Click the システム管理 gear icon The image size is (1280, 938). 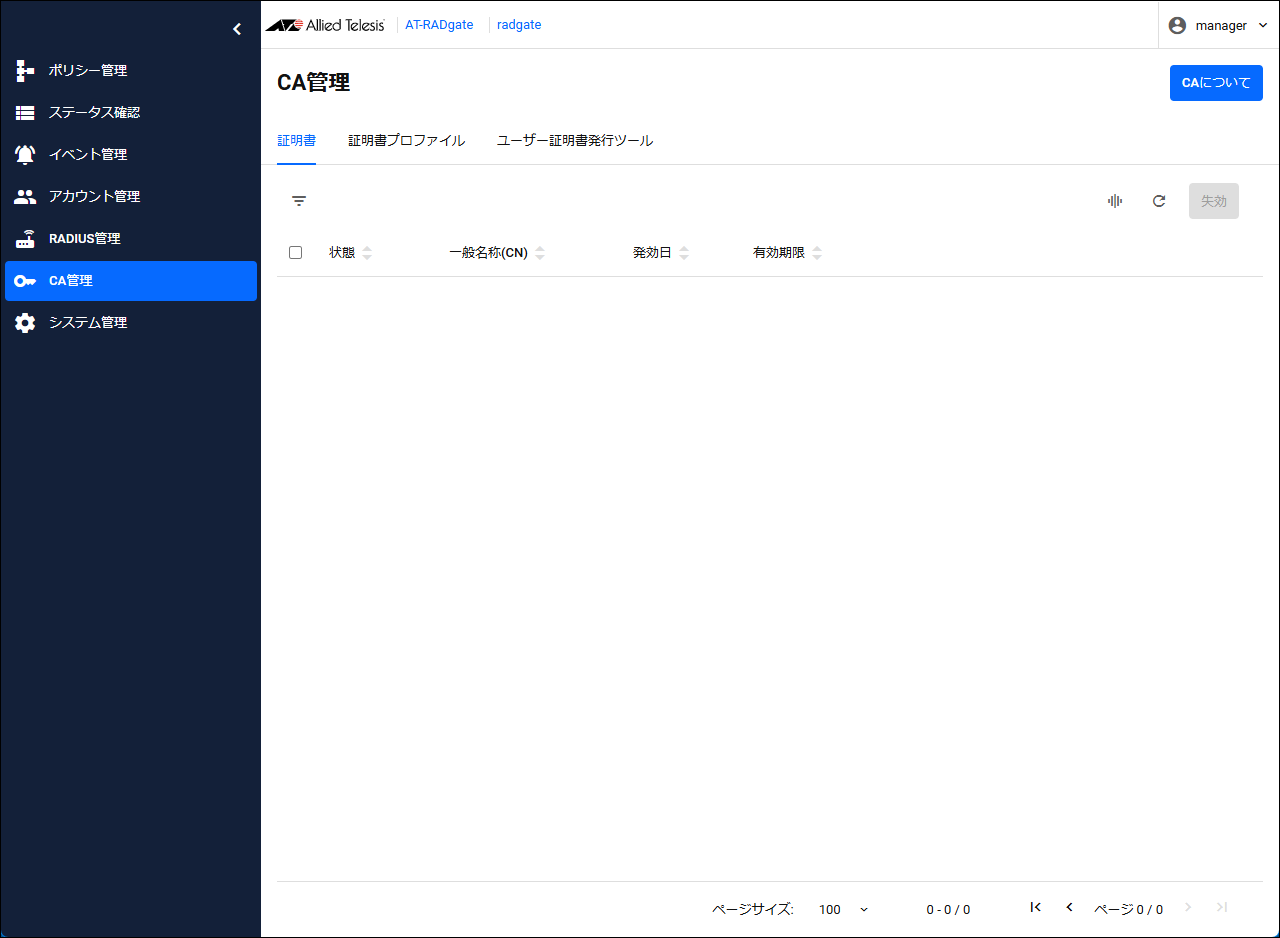click(25, 323)
